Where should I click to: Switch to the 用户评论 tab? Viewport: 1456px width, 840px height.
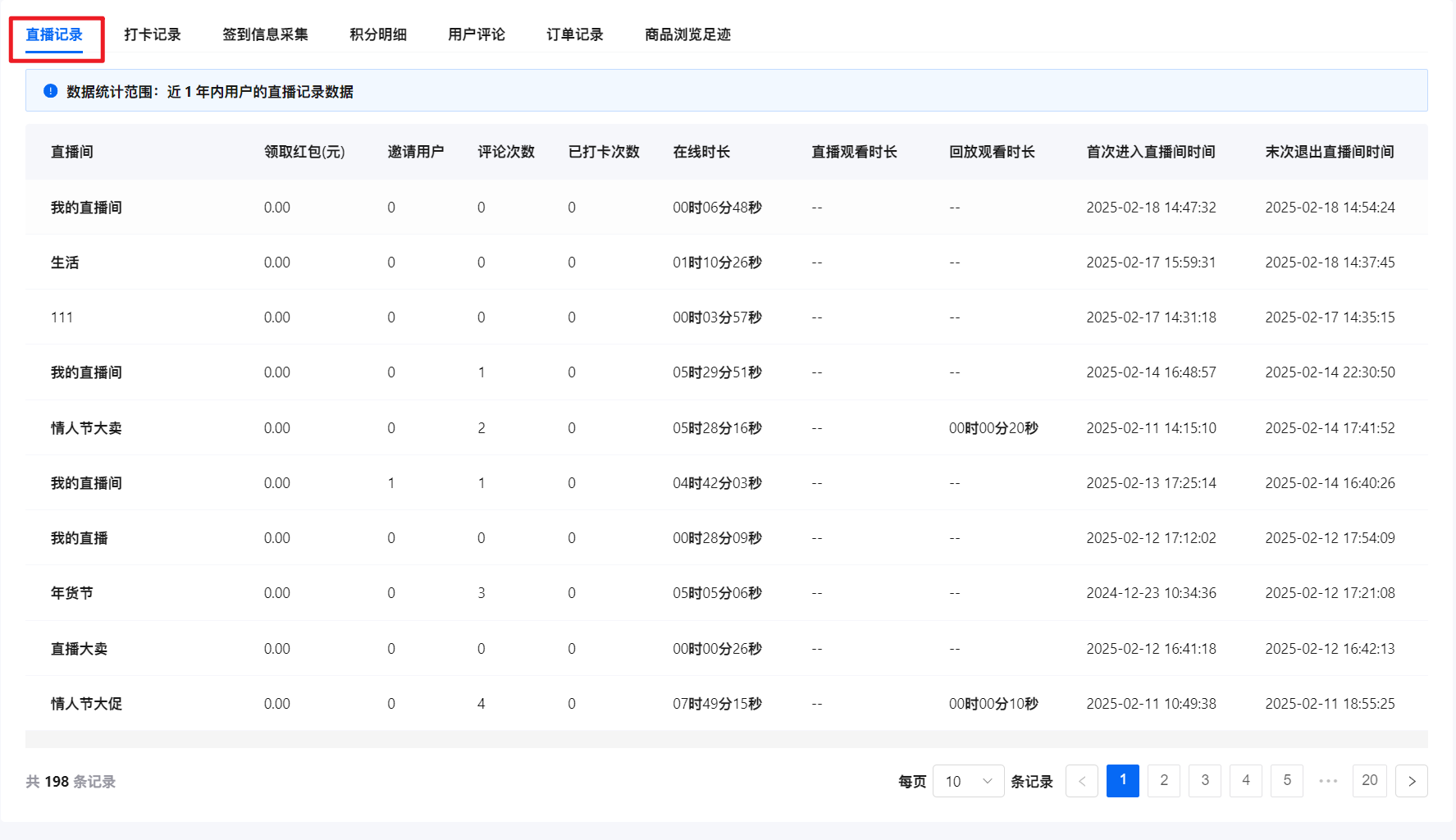point(477,34)
